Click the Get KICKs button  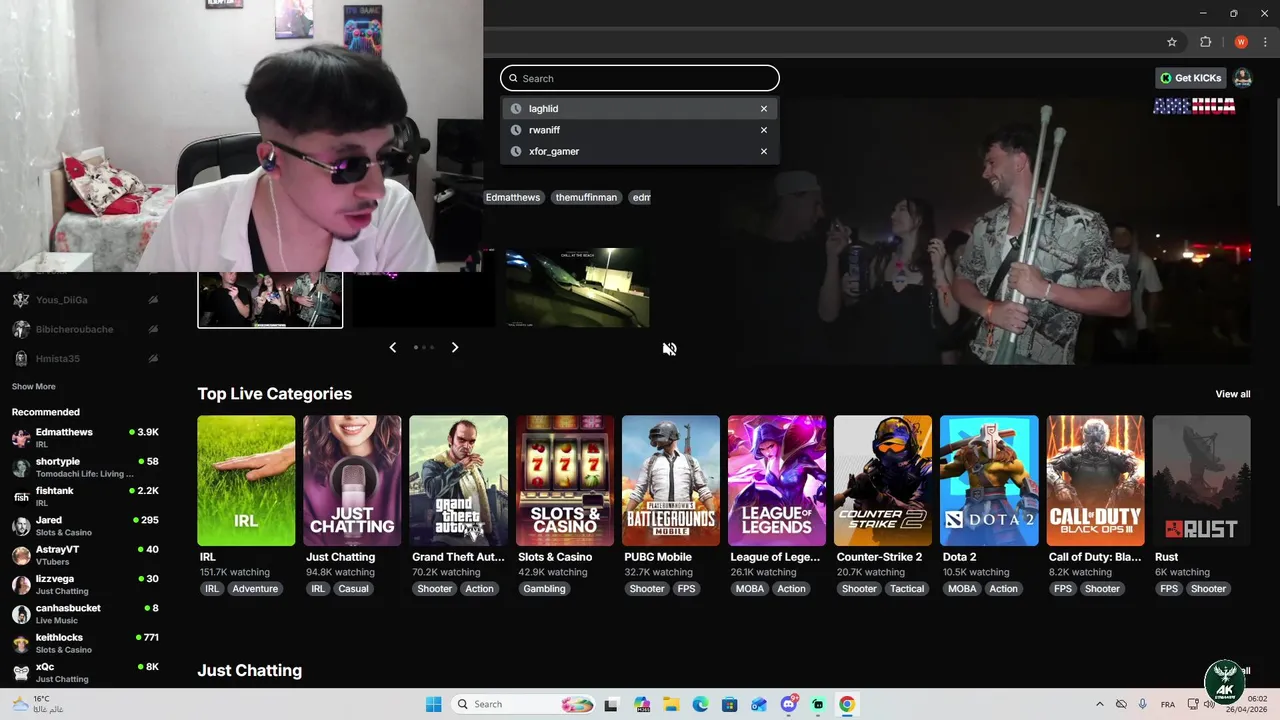coord(1190,78)
